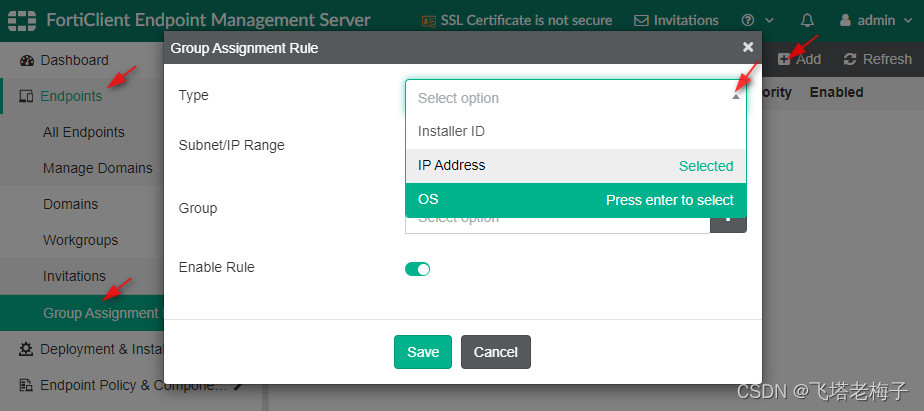Click the Enable Rule label

(x=216, y=267)
